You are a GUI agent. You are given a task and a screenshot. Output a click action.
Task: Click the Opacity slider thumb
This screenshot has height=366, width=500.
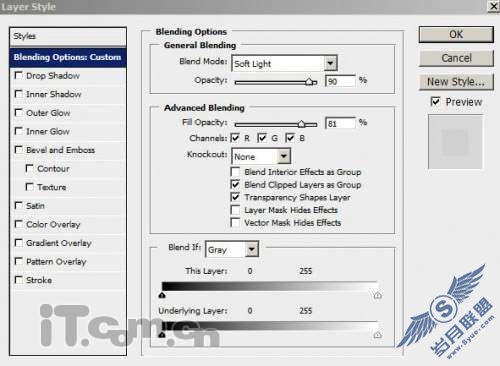tap(310, 82)
